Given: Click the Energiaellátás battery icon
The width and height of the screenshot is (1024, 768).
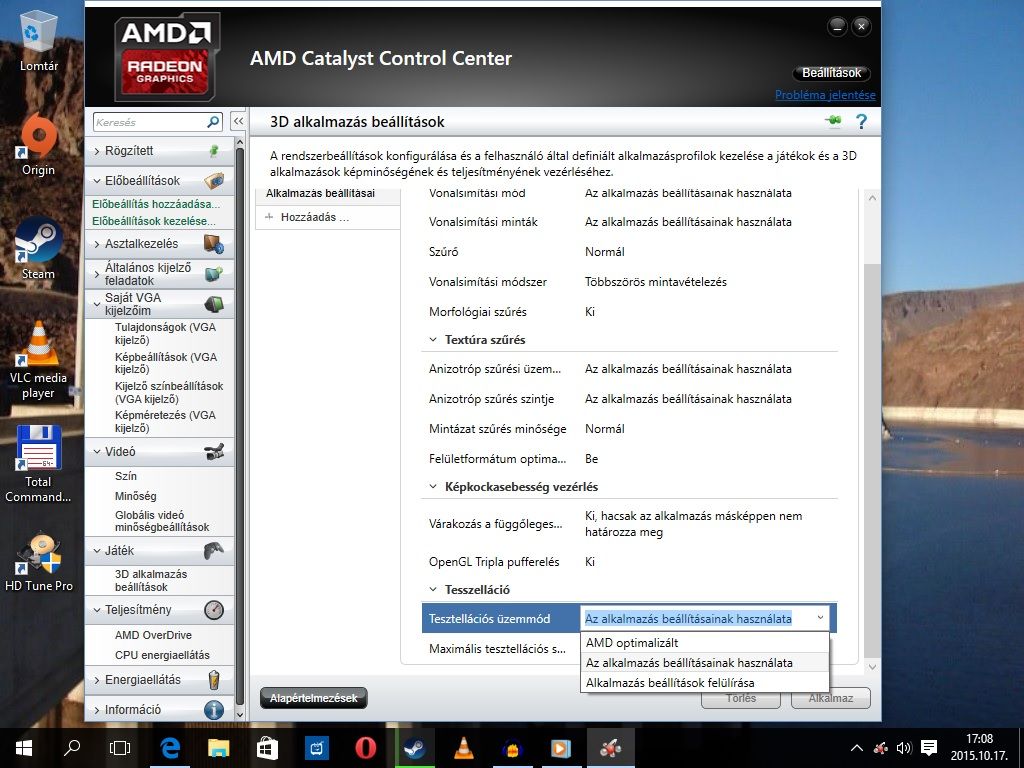Looking at the screenshot, I should (214, 680).
